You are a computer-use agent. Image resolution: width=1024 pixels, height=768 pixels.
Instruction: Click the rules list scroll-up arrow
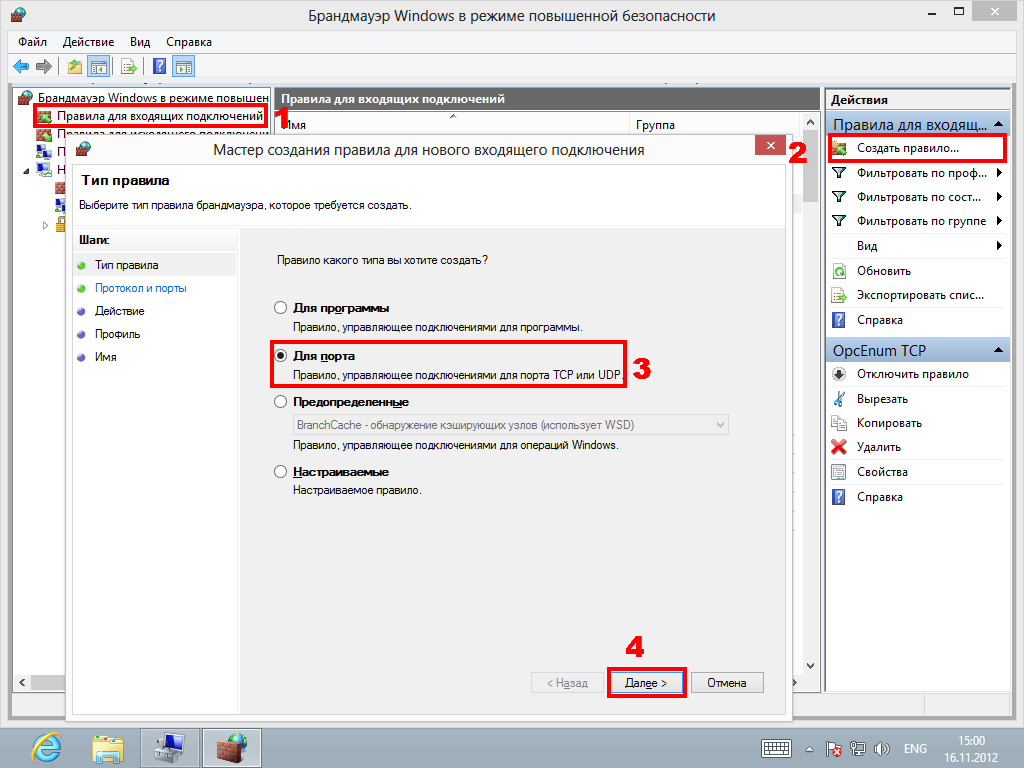[x=810, y=123]
